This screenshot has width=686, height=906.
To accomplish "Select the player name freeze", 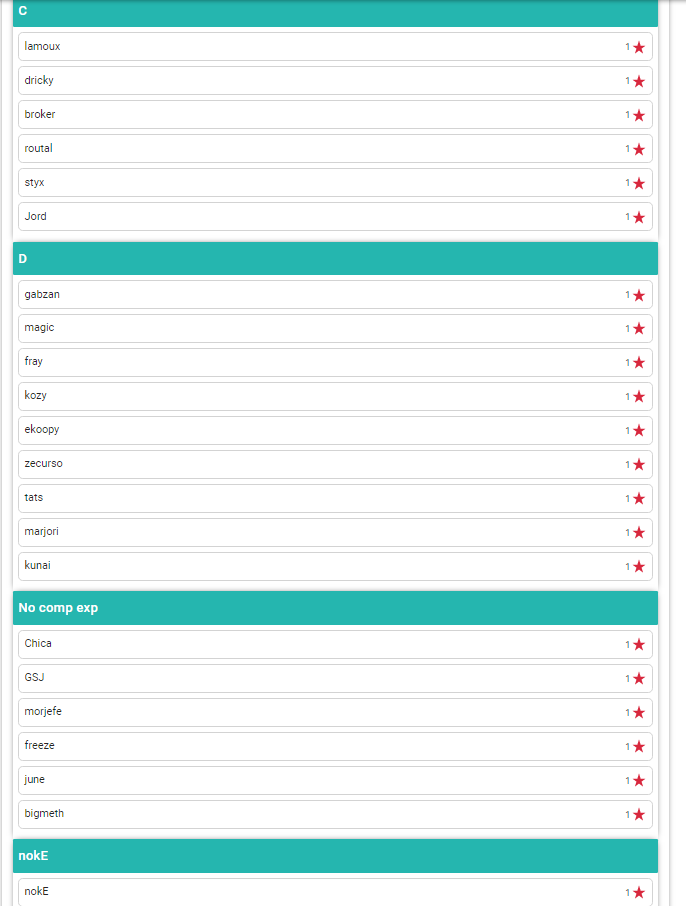I will [x=39, y=745].
